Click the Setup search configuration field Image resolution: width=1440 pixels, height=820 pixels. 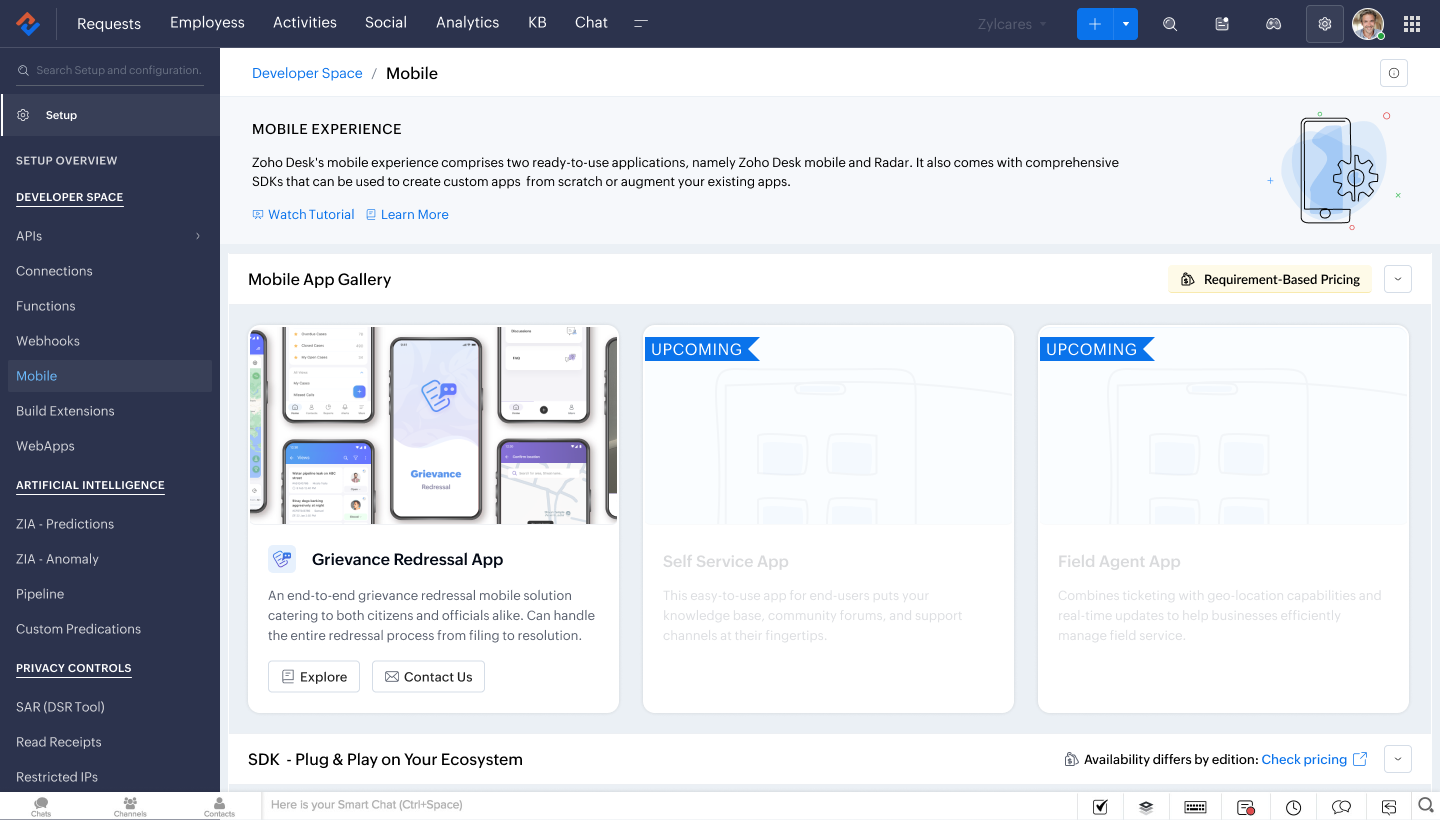(x=110, y=70)
